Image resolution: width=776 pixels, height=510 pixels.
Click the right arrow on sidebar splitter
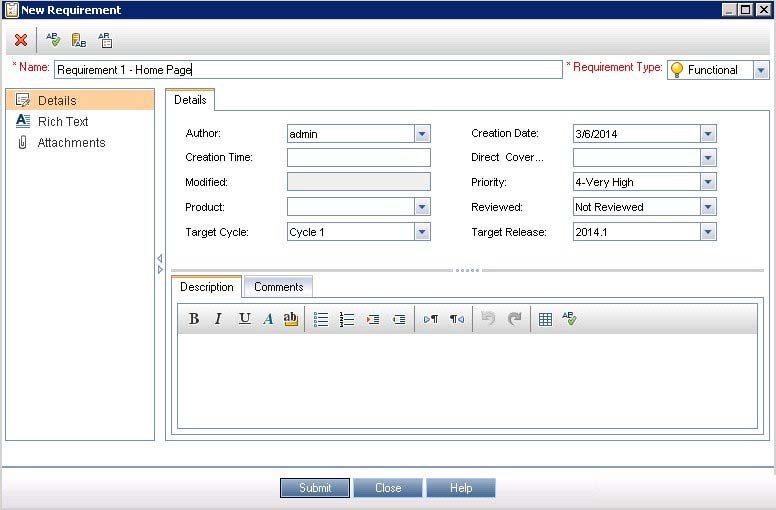[x=160, y=270]
